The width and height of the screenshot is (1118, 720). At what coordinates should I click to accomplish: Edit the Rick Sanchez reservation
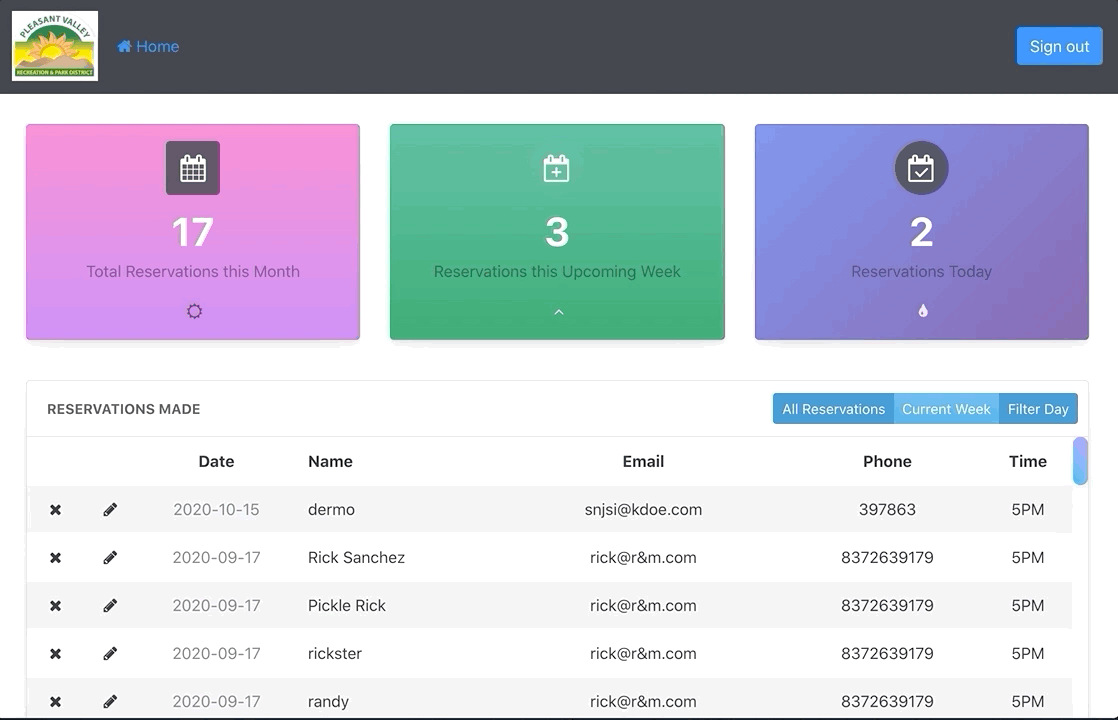click(x=110, y=557)
